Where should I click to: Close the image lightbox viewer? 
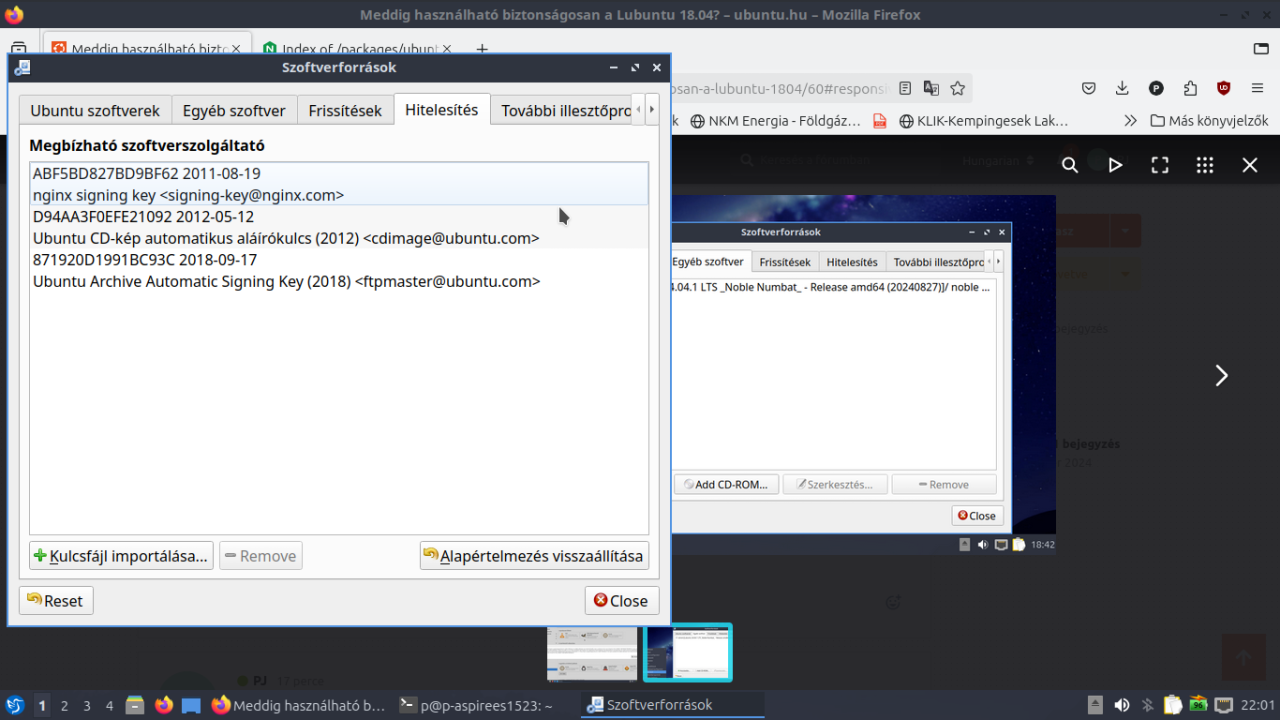tap(1250, 165)
